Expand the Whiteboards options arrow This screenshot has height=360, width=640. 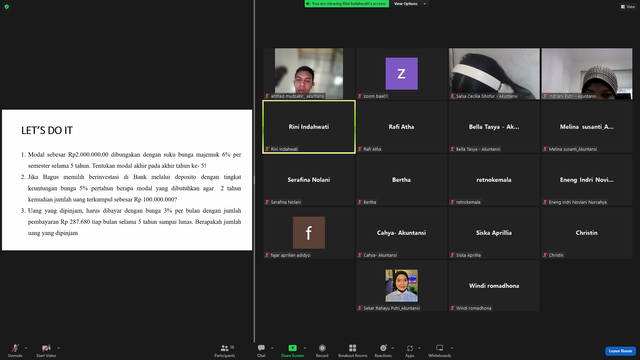452,348
